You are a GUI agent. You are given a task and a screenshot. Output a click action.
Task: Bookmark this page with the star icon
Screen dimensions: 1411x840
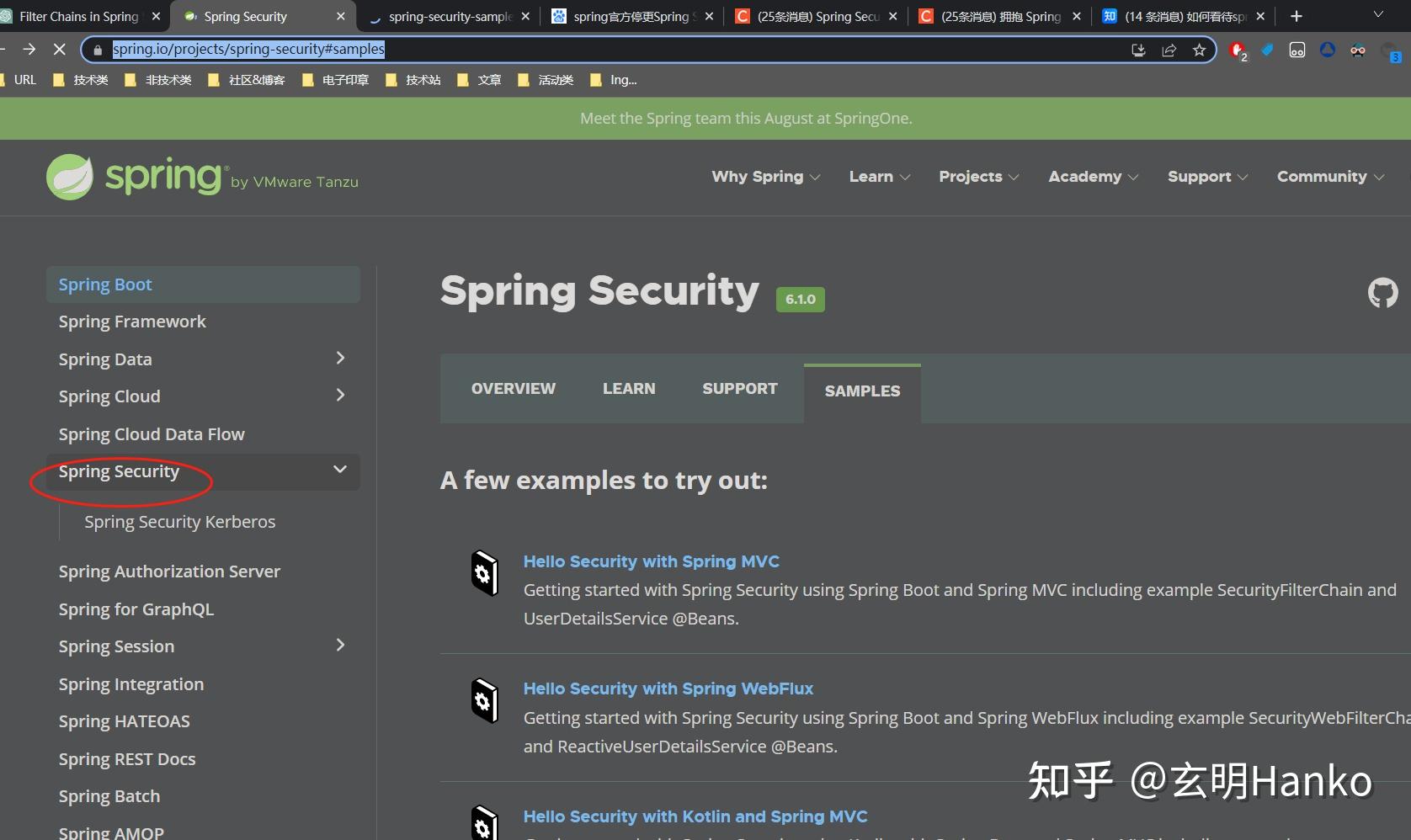[1199, 50]
